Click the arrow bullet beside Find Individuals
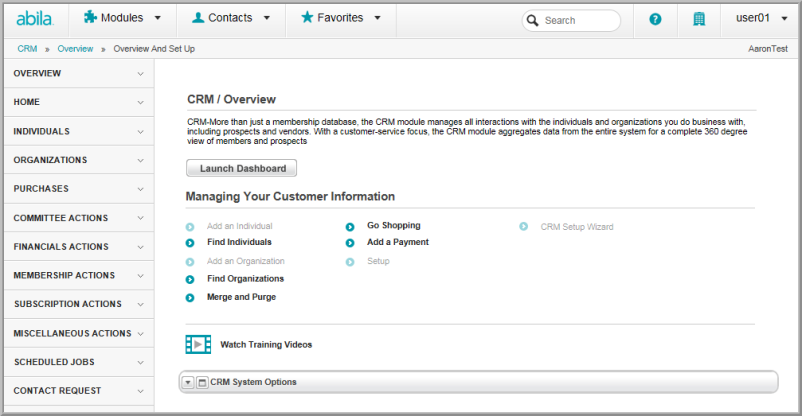The width and height of the screenshot is (802, 416). (x=190, y=243)
